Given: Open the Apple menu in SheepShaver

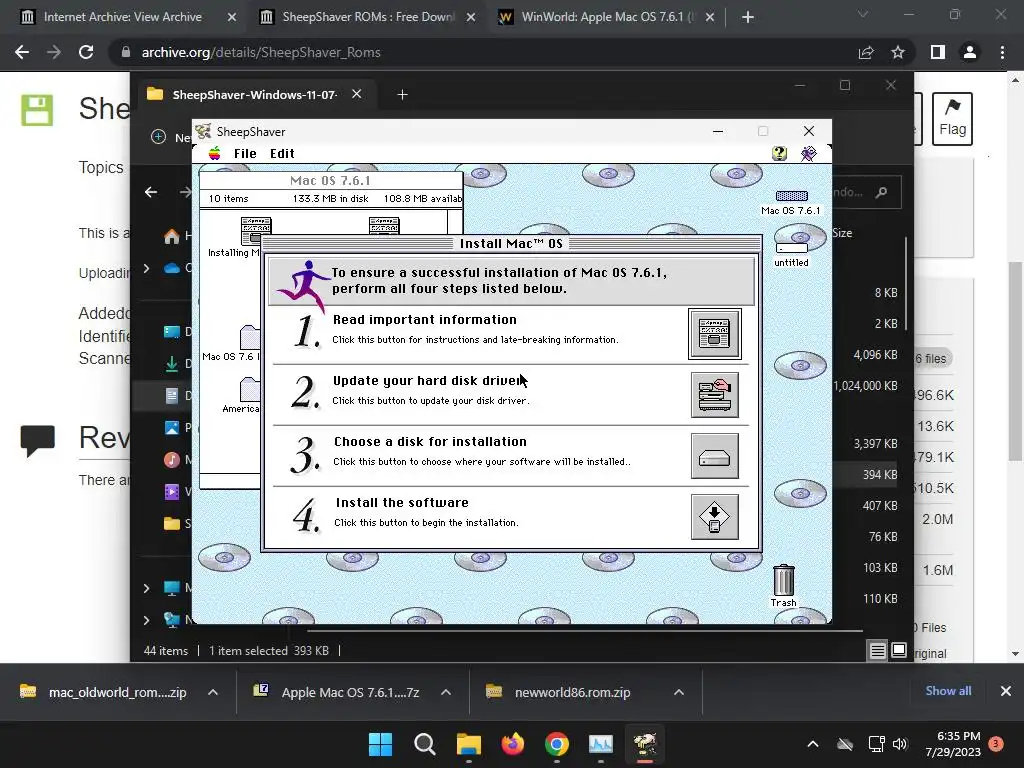Looking at the screenshot, I should pyautogui.click(x=214, y=153).
